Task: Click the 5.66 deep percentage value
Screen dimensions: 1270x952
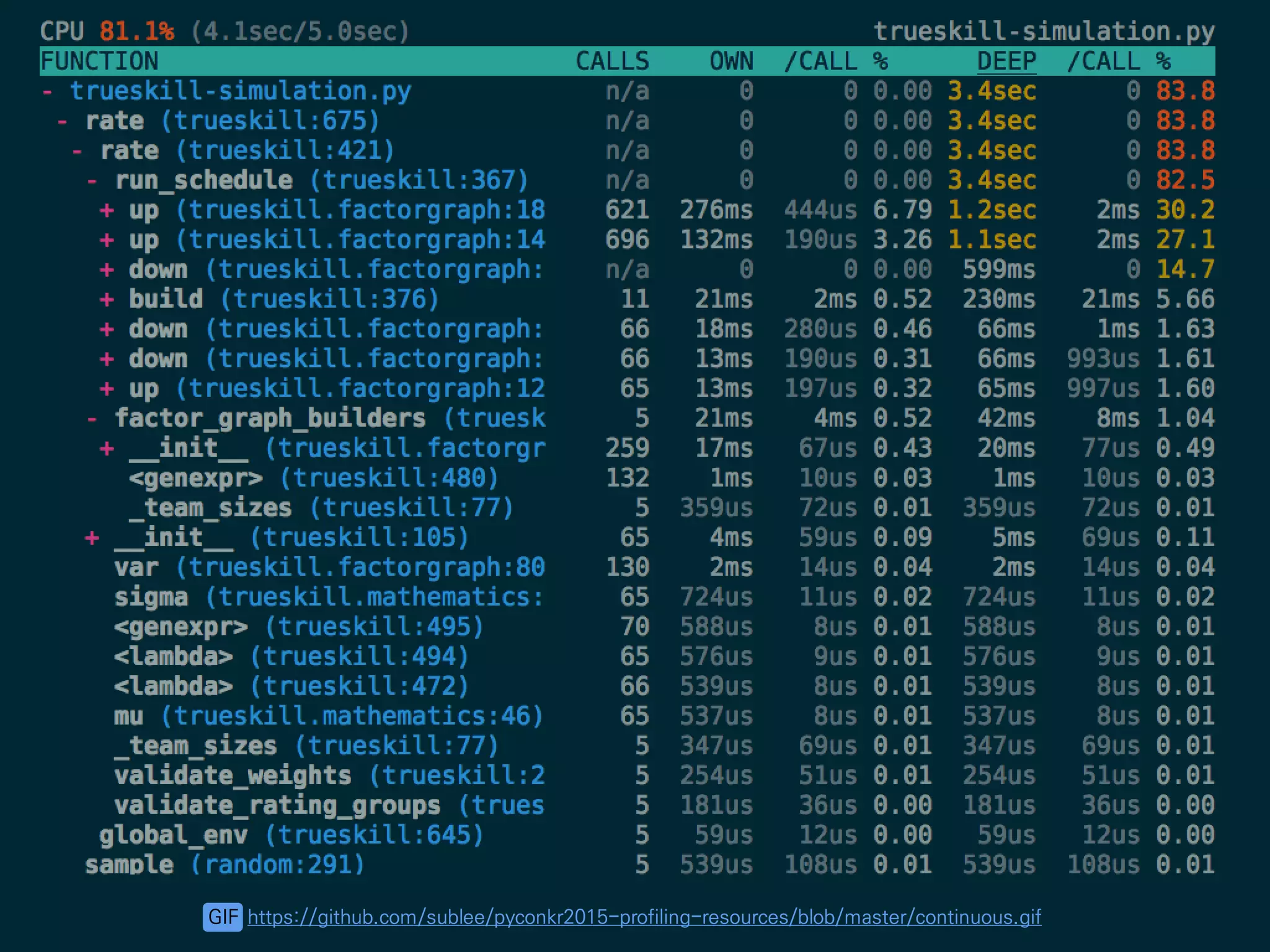Action: (1186, 300)
